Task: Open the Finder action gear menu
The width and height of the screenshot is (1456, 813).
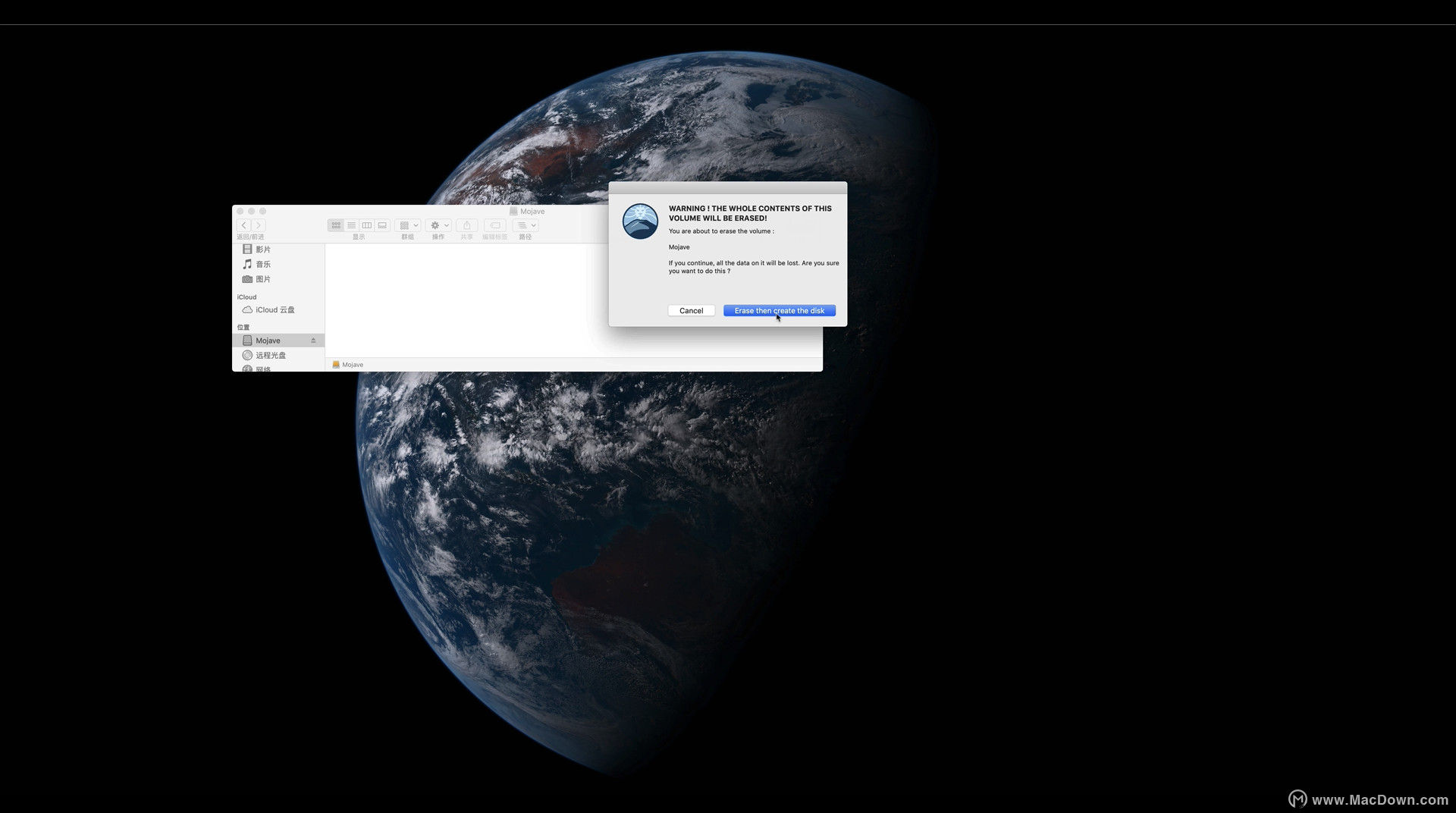Action: [438, 225]
